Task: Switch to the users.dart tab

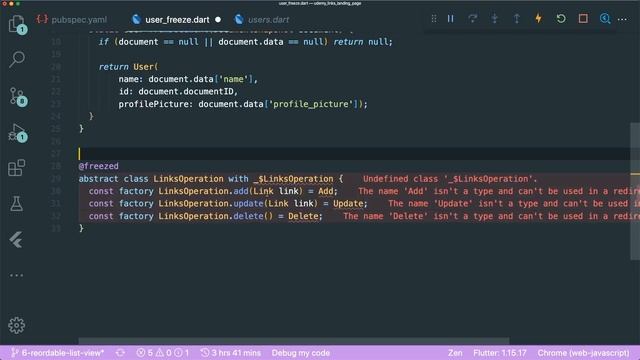Action: 262,20
